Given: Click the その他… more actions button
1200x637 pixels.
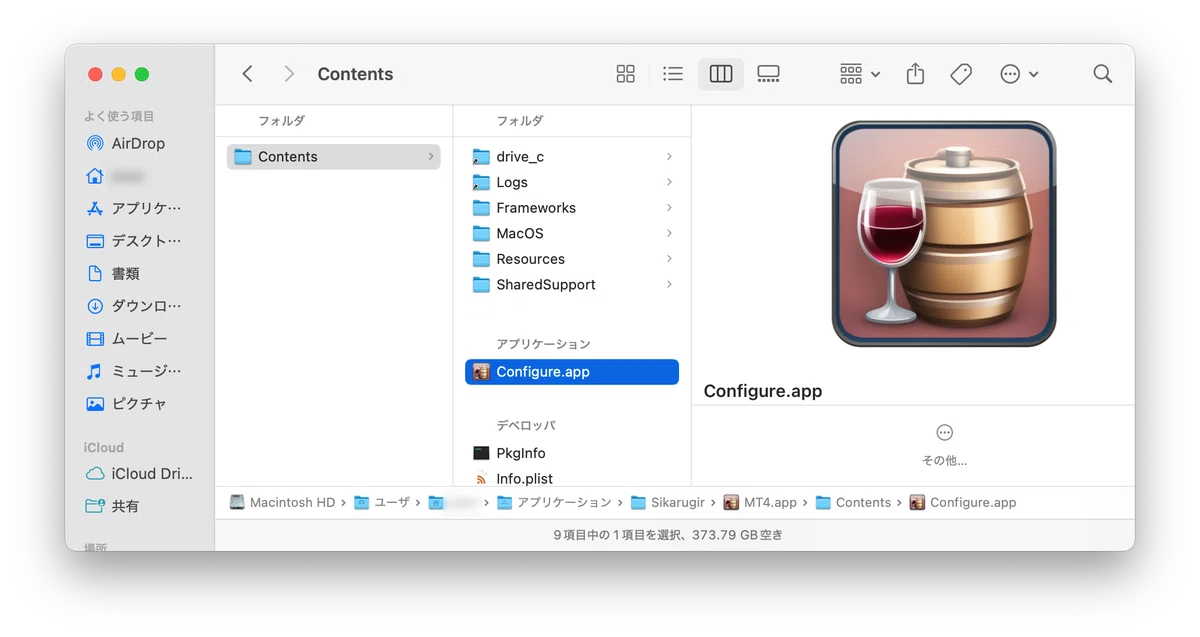Looking at the screenshot, I should pyautogui.click(x=944, y=445).
